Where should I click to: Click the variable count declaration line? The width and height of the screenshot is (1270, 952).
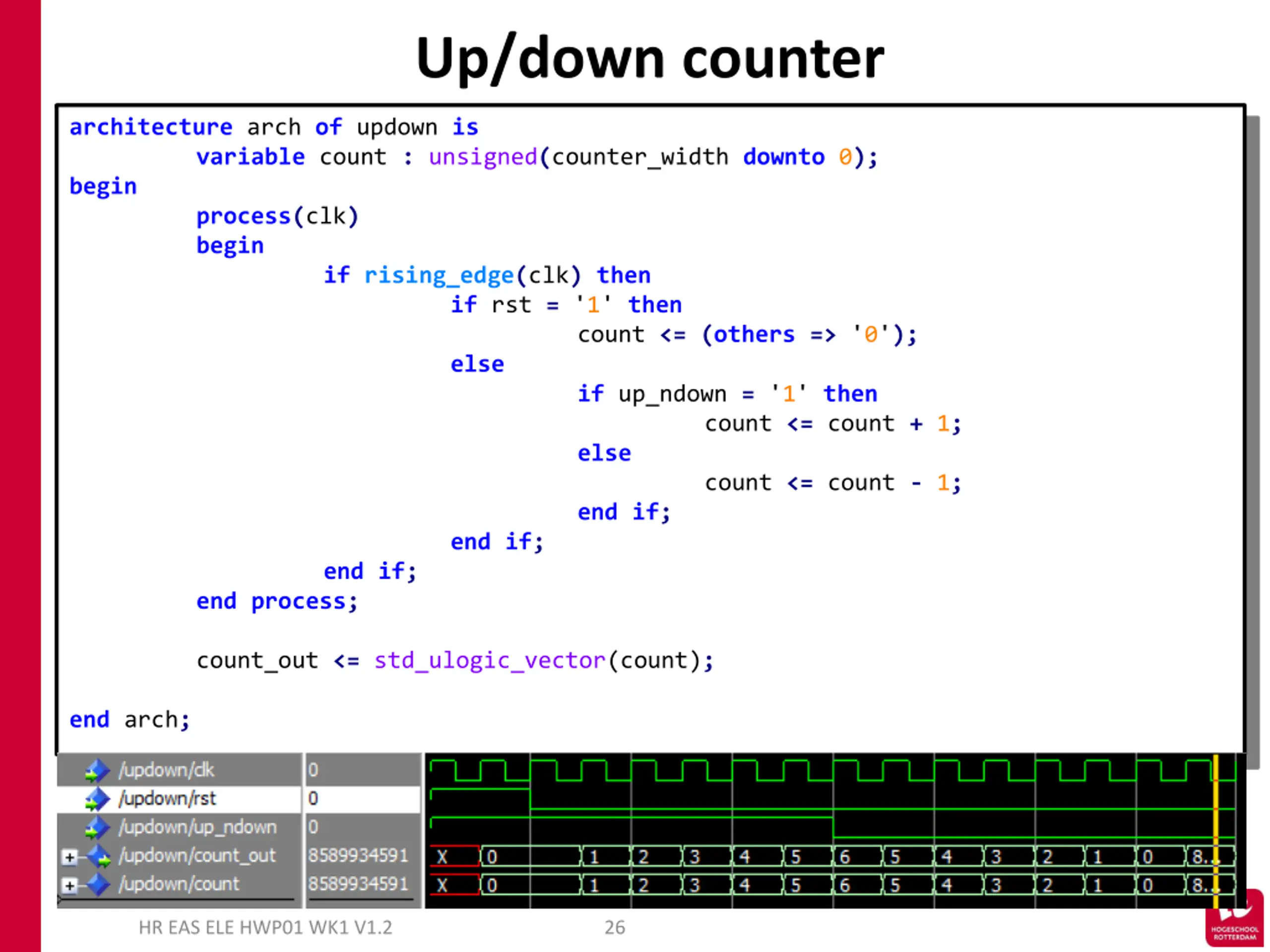[537, 157]
